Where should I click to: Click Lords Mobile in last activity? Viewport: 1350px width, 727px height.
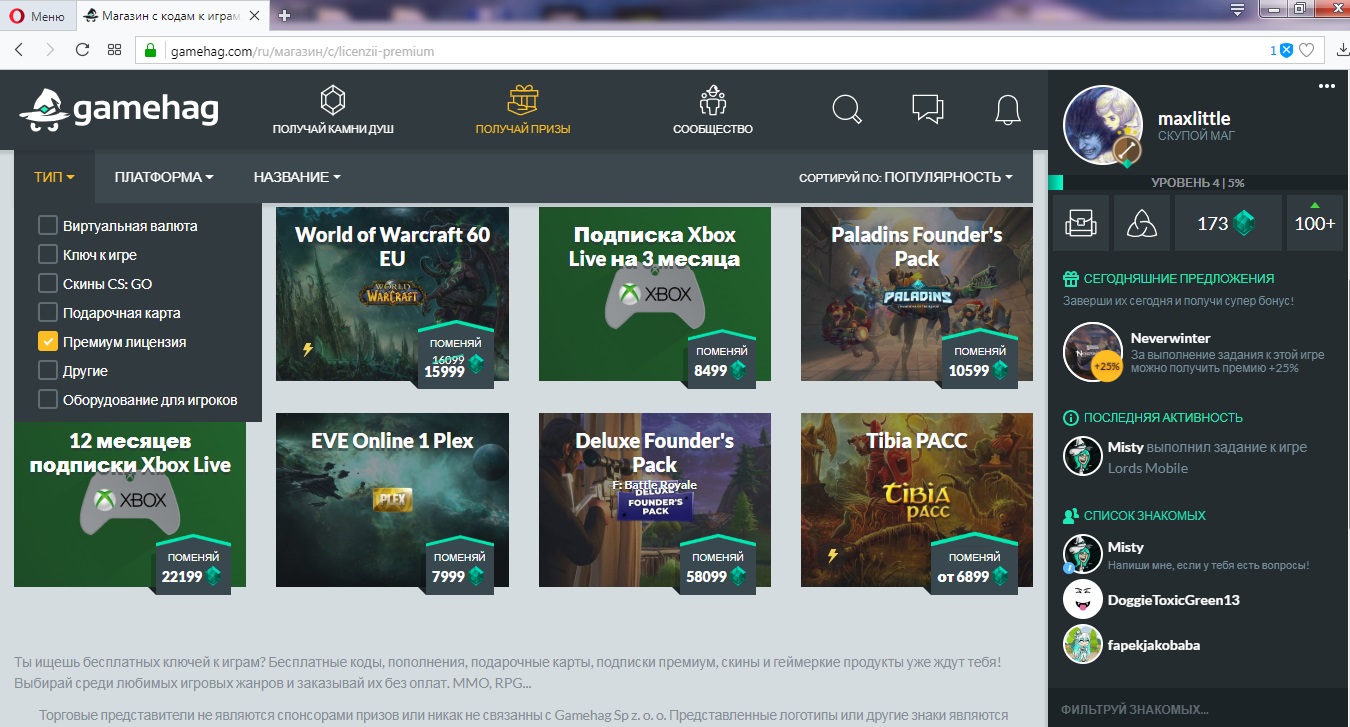coord(1148,468)
